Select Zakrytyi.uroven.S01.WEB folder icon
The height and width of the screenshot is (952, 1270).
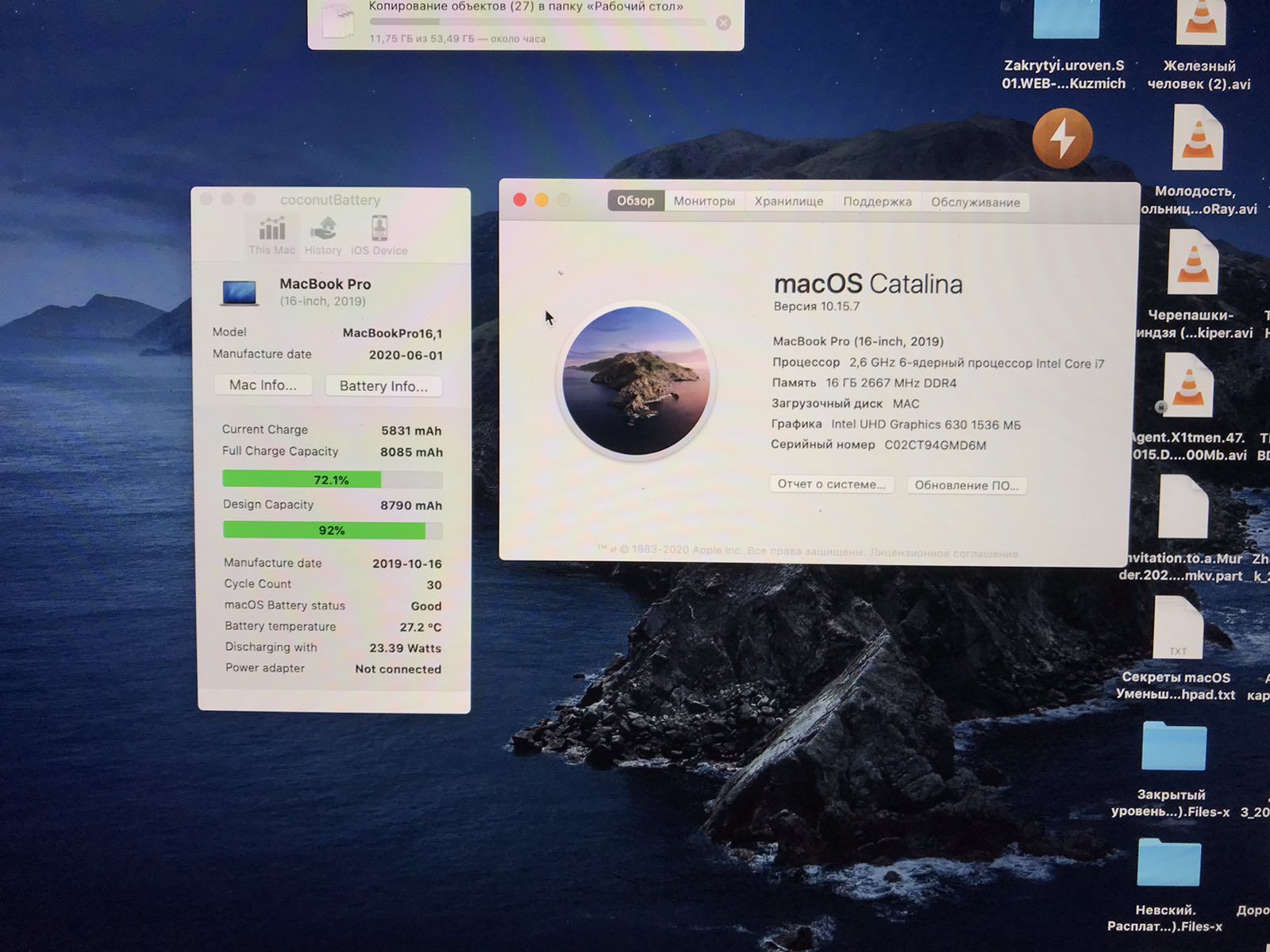(1066, 19)
